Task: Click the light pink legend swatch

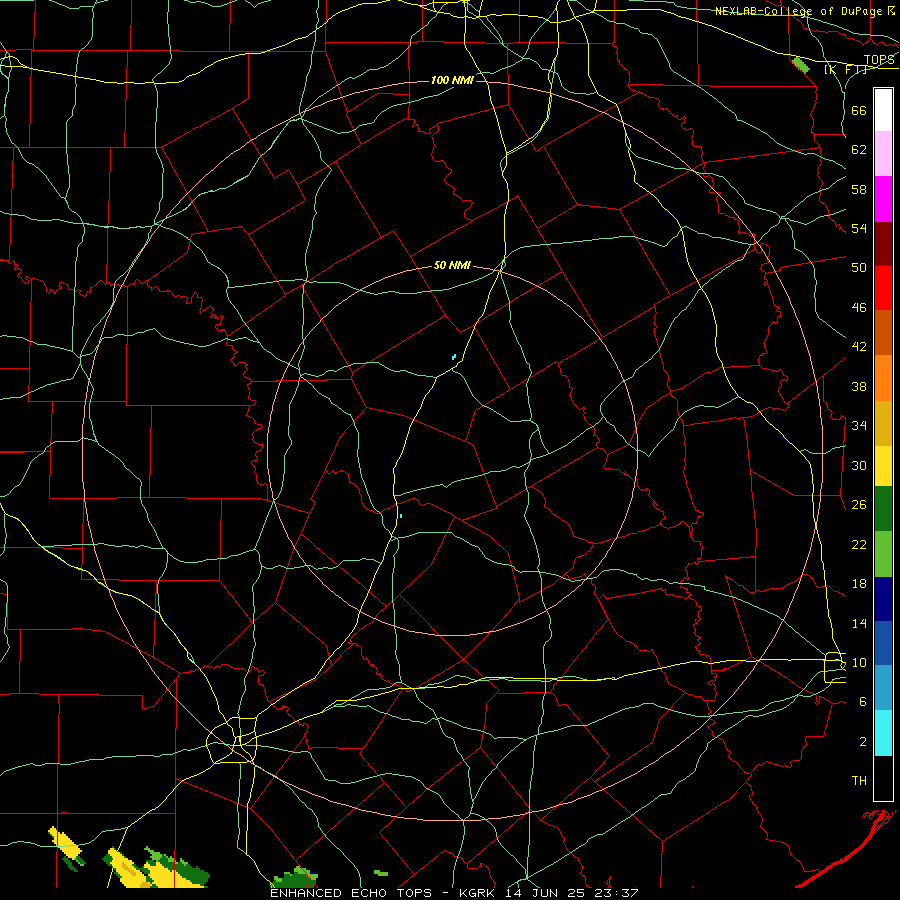Action: tap(883, 154)
